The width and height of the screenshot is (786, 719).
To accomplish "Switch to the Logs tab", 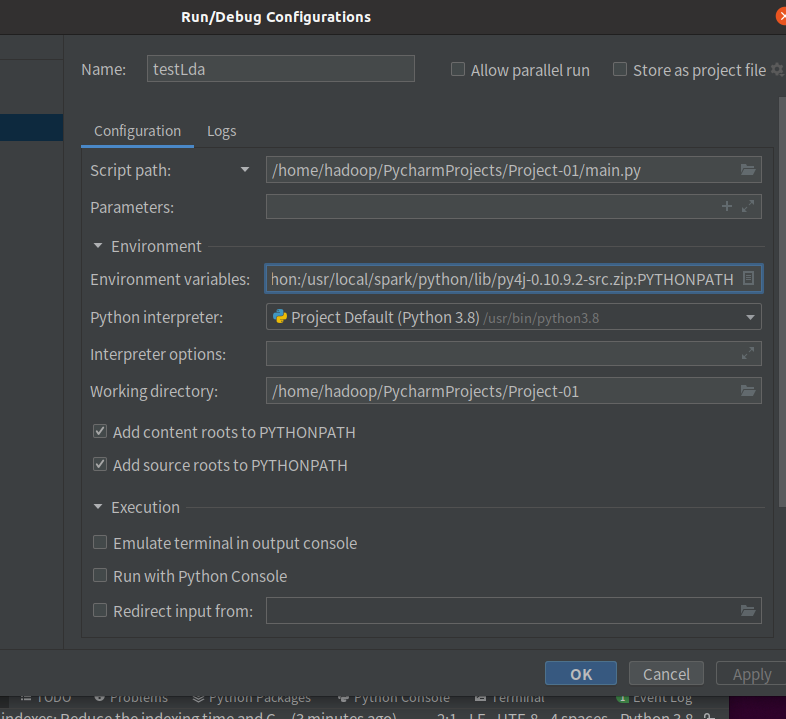I will point(221,131).
